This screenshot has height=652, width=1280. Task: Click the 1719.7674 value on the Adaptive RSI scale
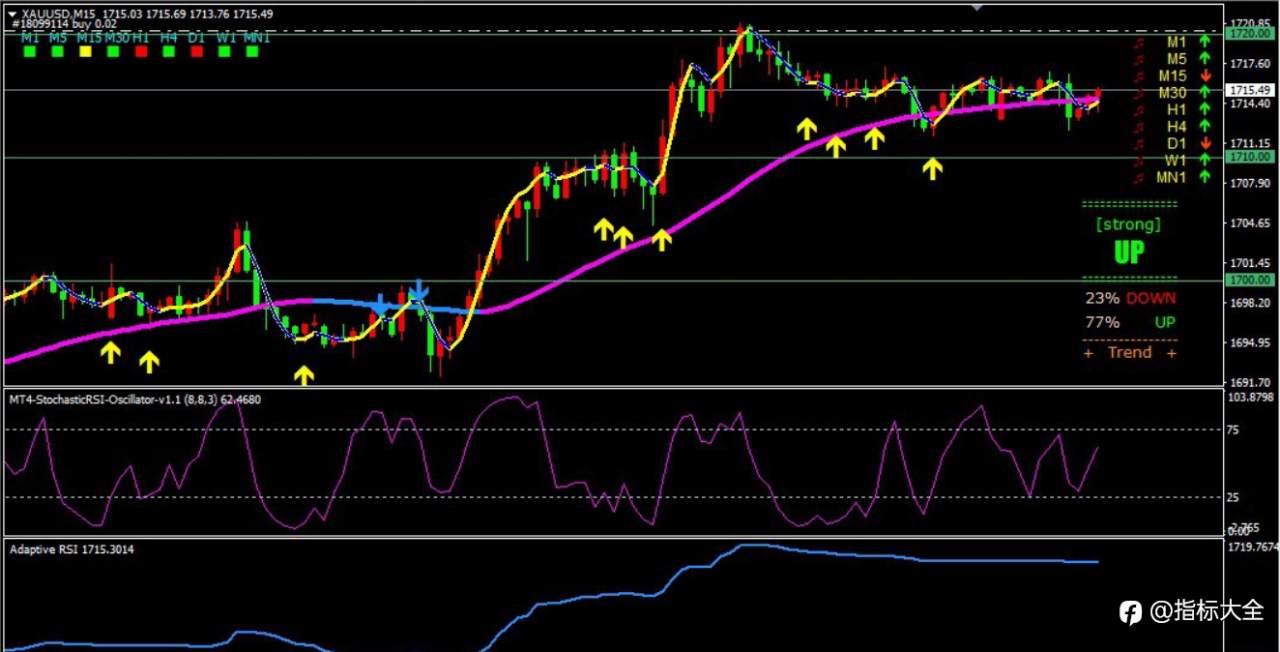click(x=1251, y=547)
